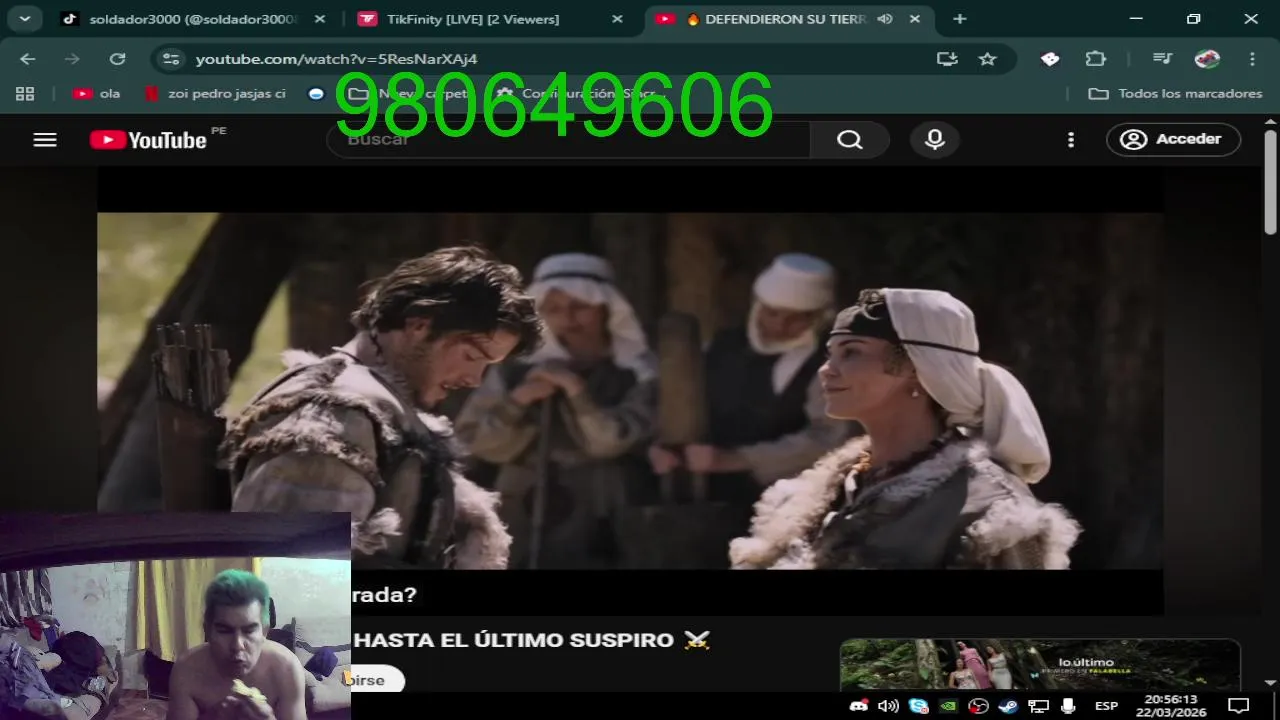Open the Falabella 'lo último' ad thumbnail
Viewport: 1280px width, 720px height.
pos(1040,665)
